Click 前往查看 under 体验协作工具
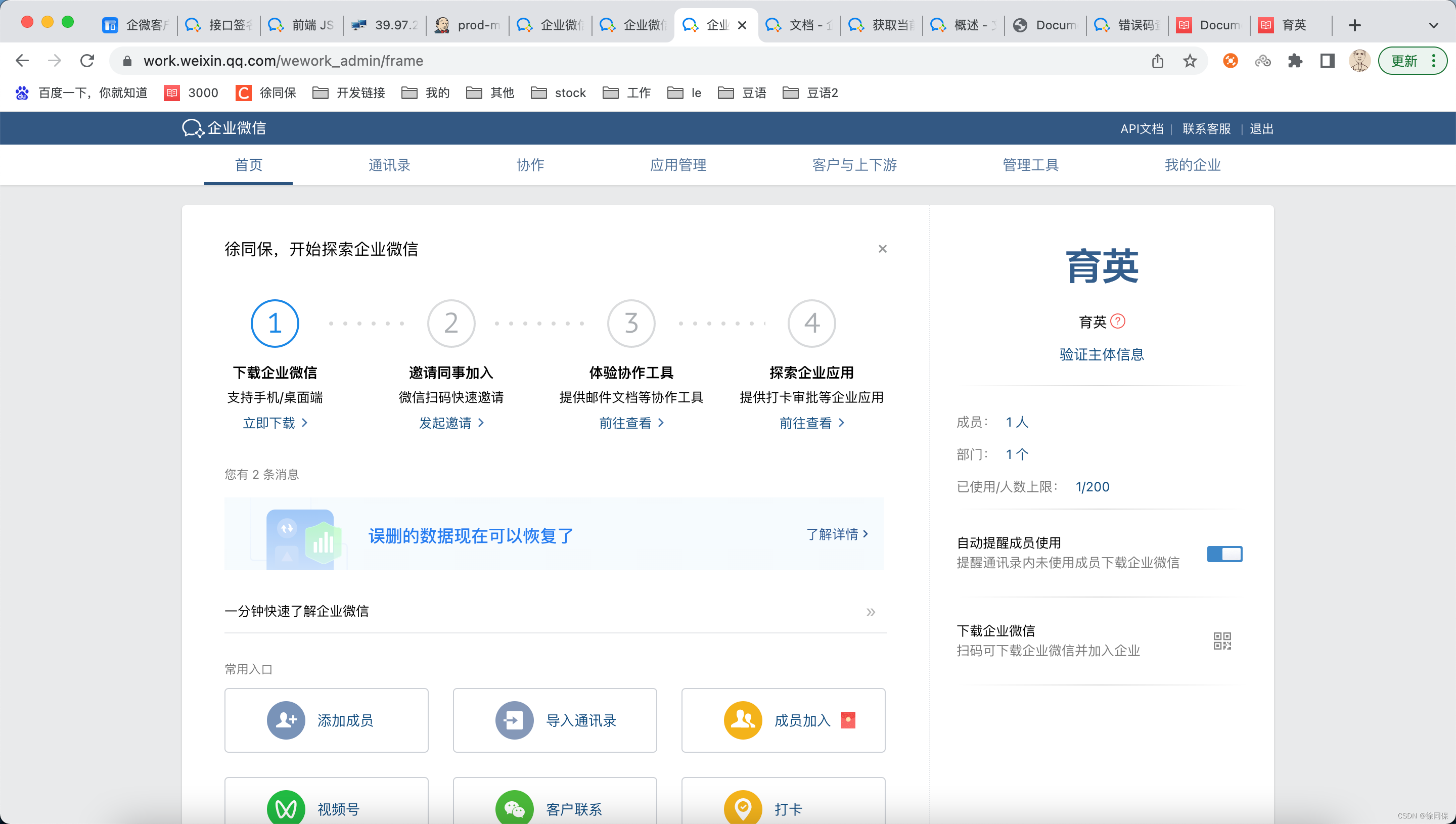Screen dimensions: 1456x824 (x=631, y=423)
